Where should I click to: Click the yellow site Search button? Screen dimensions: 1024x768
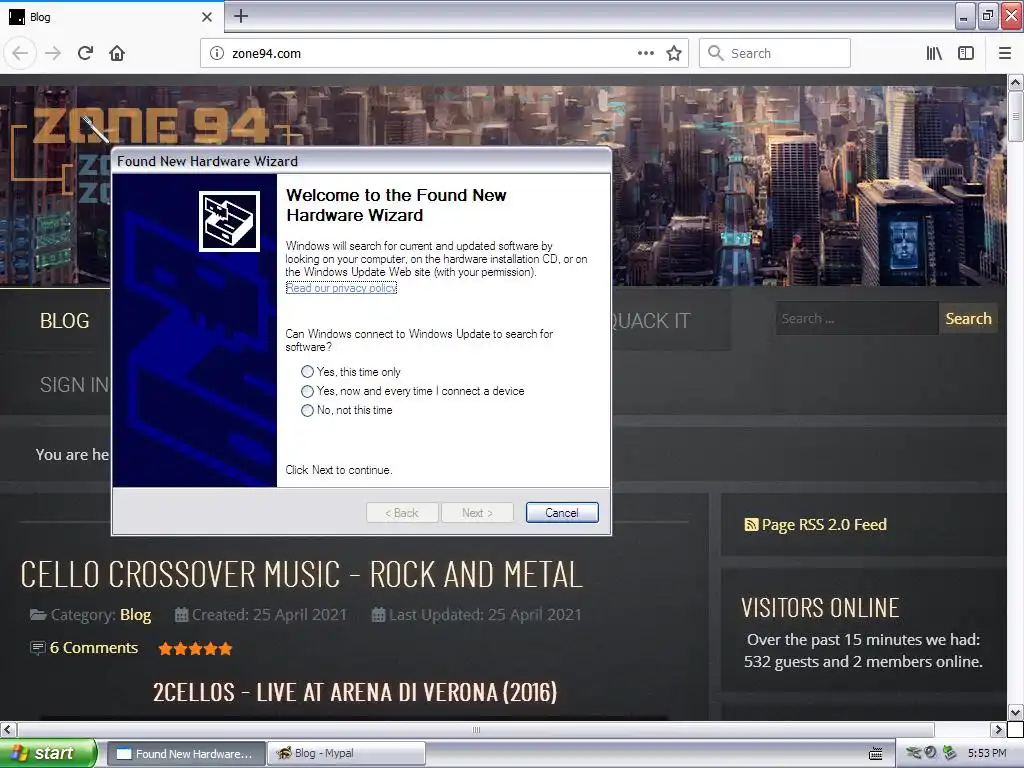tap(968, 319)
